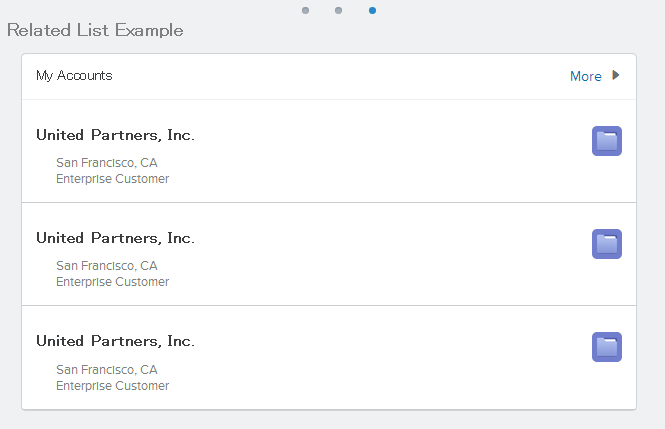Click San Francisco, CA in the first account
This screenshot has height=429, width=665.
click(107, 163)
